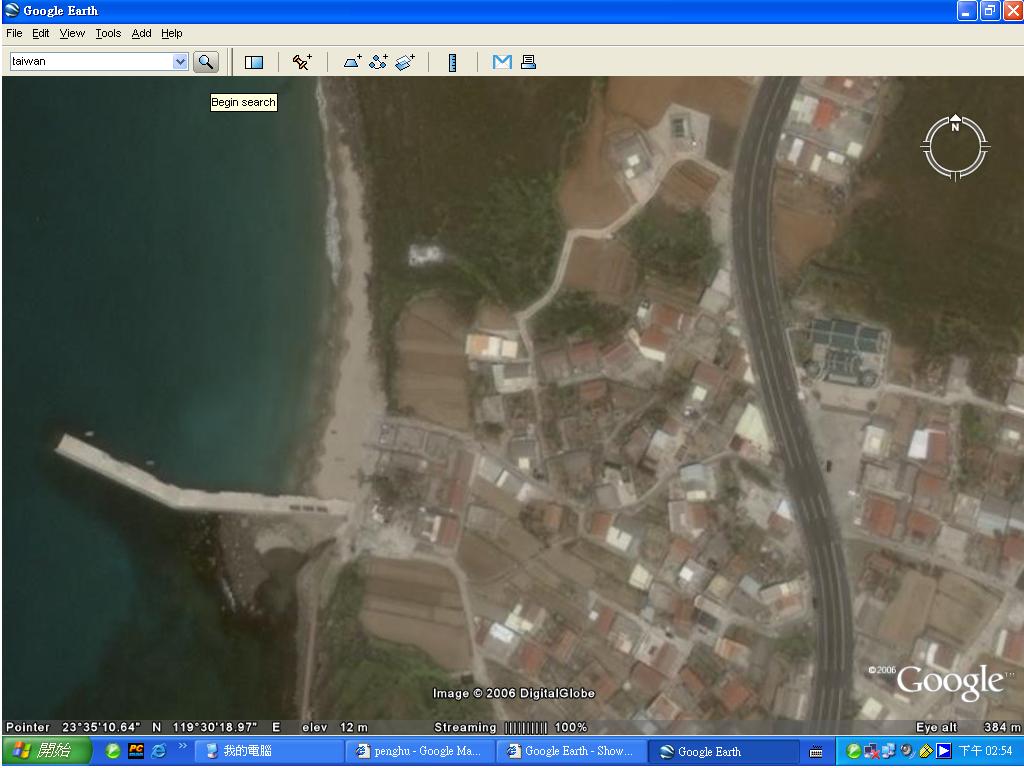Open the File menu
The image size is (1024, 768).
14,33
